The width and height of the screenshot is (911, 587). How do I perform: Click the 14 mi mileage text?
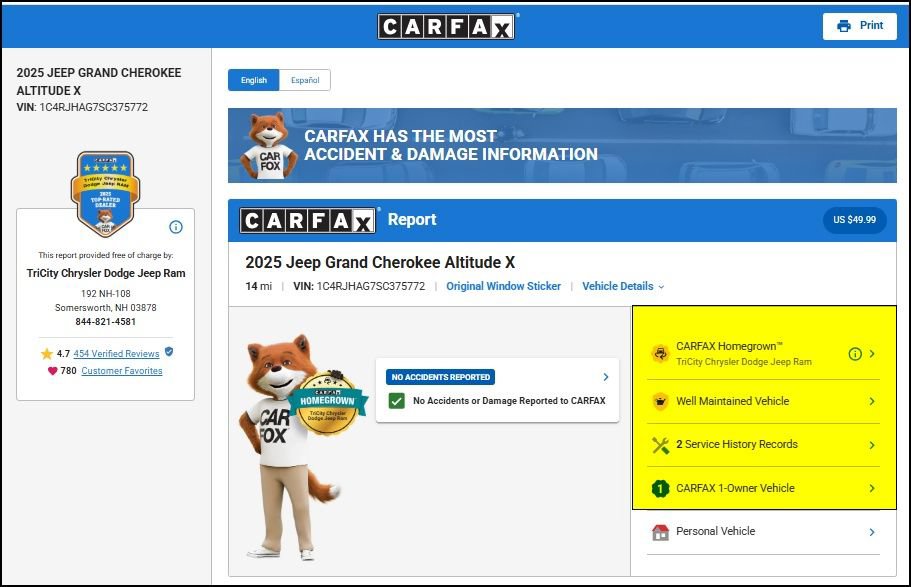pos(259,286)
